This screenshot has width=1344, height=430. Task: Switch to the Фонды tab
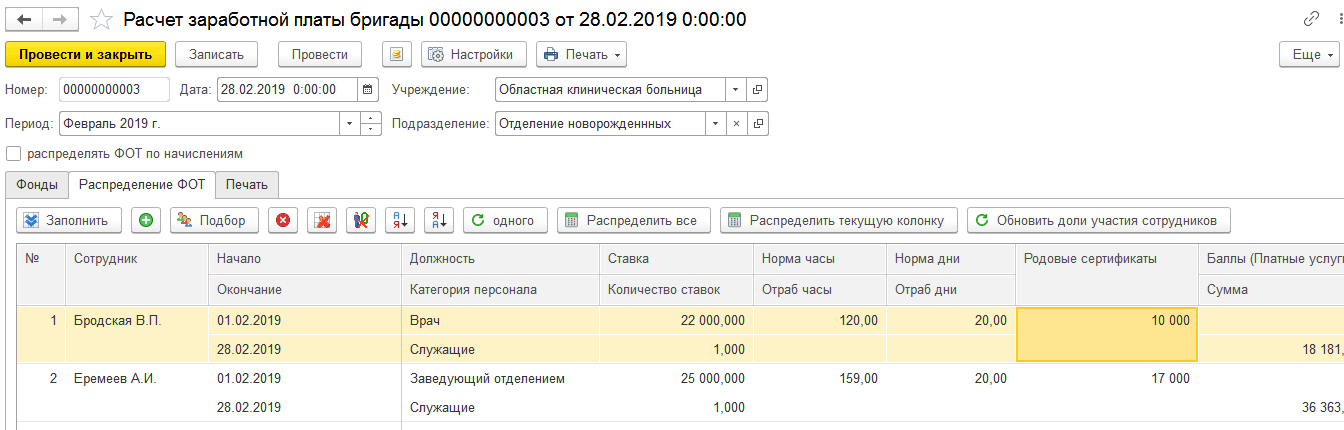pyautogui.click(x=36, y=184)
